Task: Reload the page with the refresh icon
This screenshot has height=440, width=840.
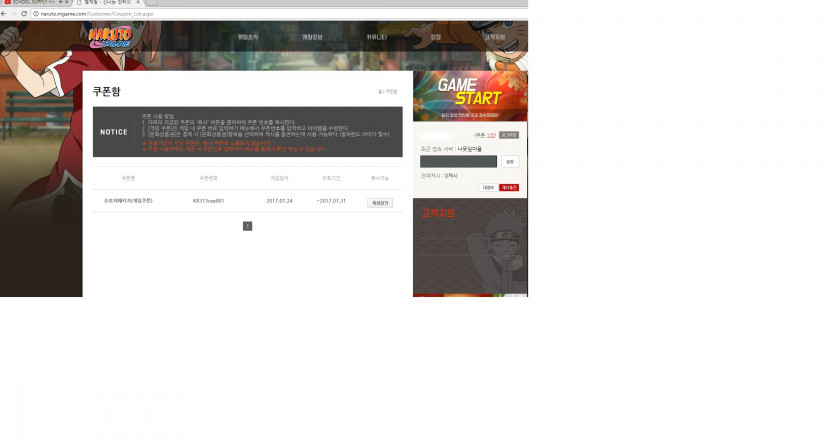Action: coord(24,14)
